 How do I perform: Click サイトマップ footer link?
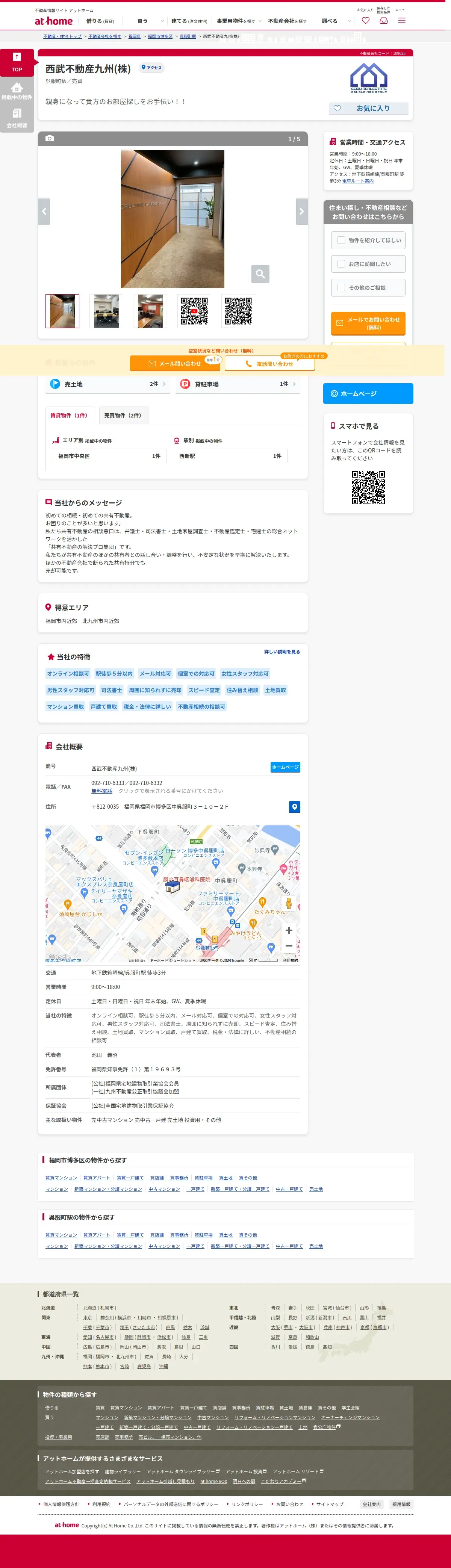pos(330,1504)
